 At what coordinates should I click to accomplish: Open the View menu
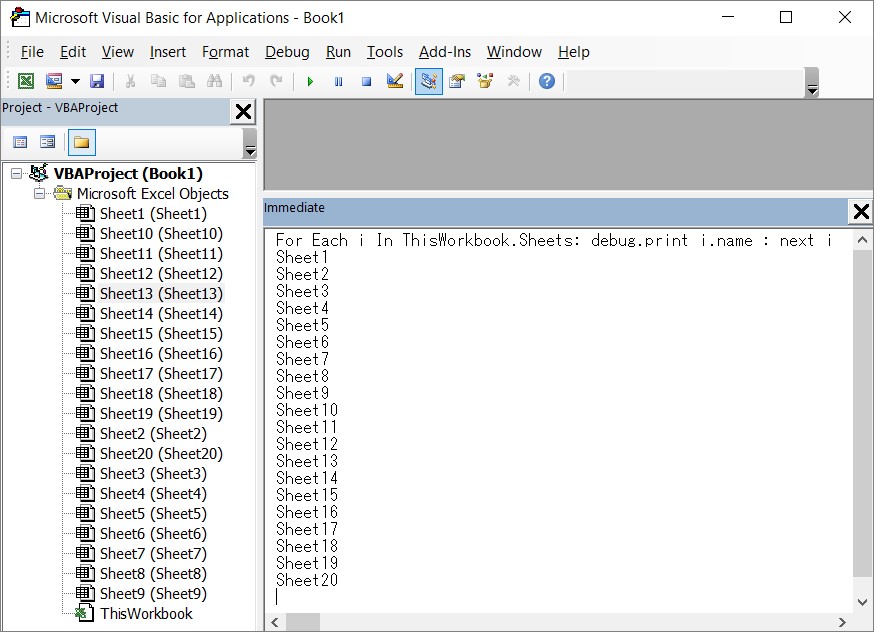[x=118, y=52]
